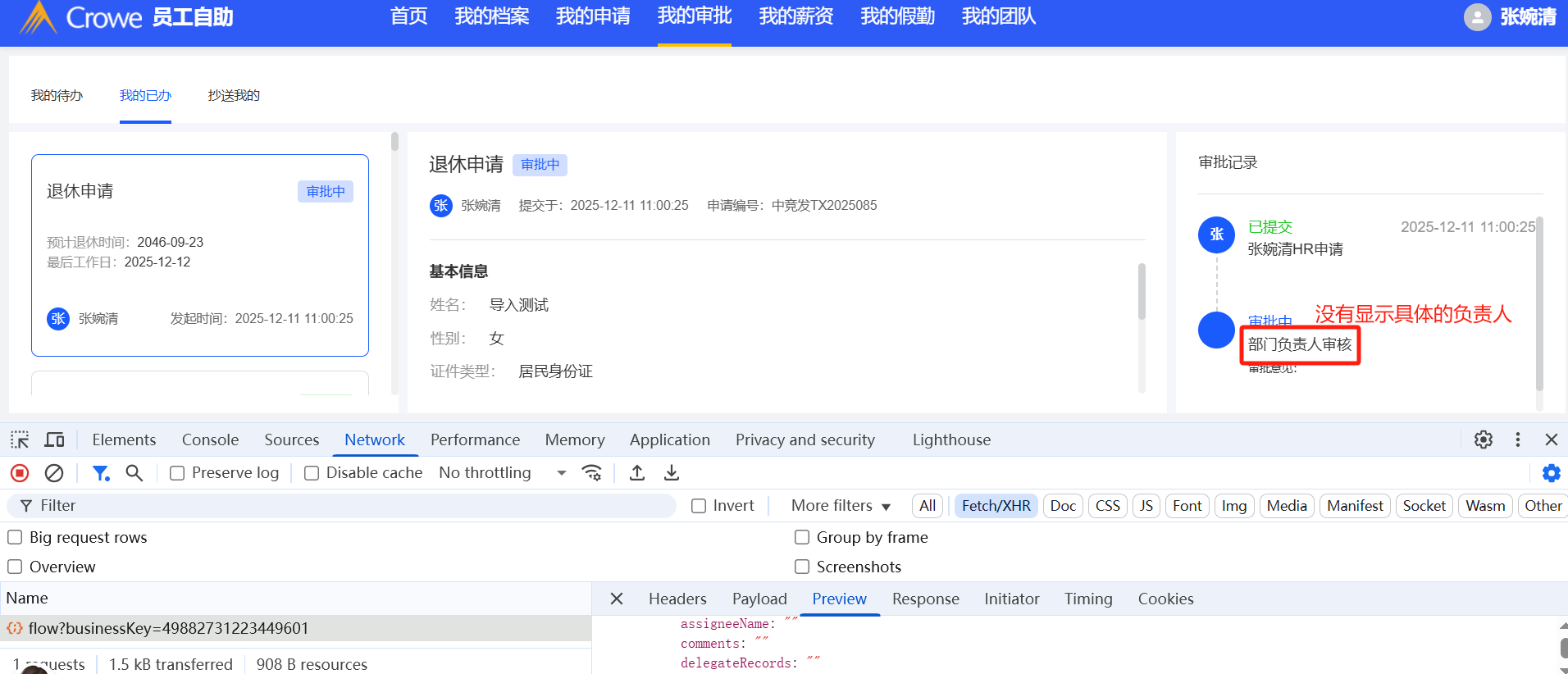The height and width of the screenshot is (674, 1568).
Task: Switch to the Console tab
Action: click(210, 439)
